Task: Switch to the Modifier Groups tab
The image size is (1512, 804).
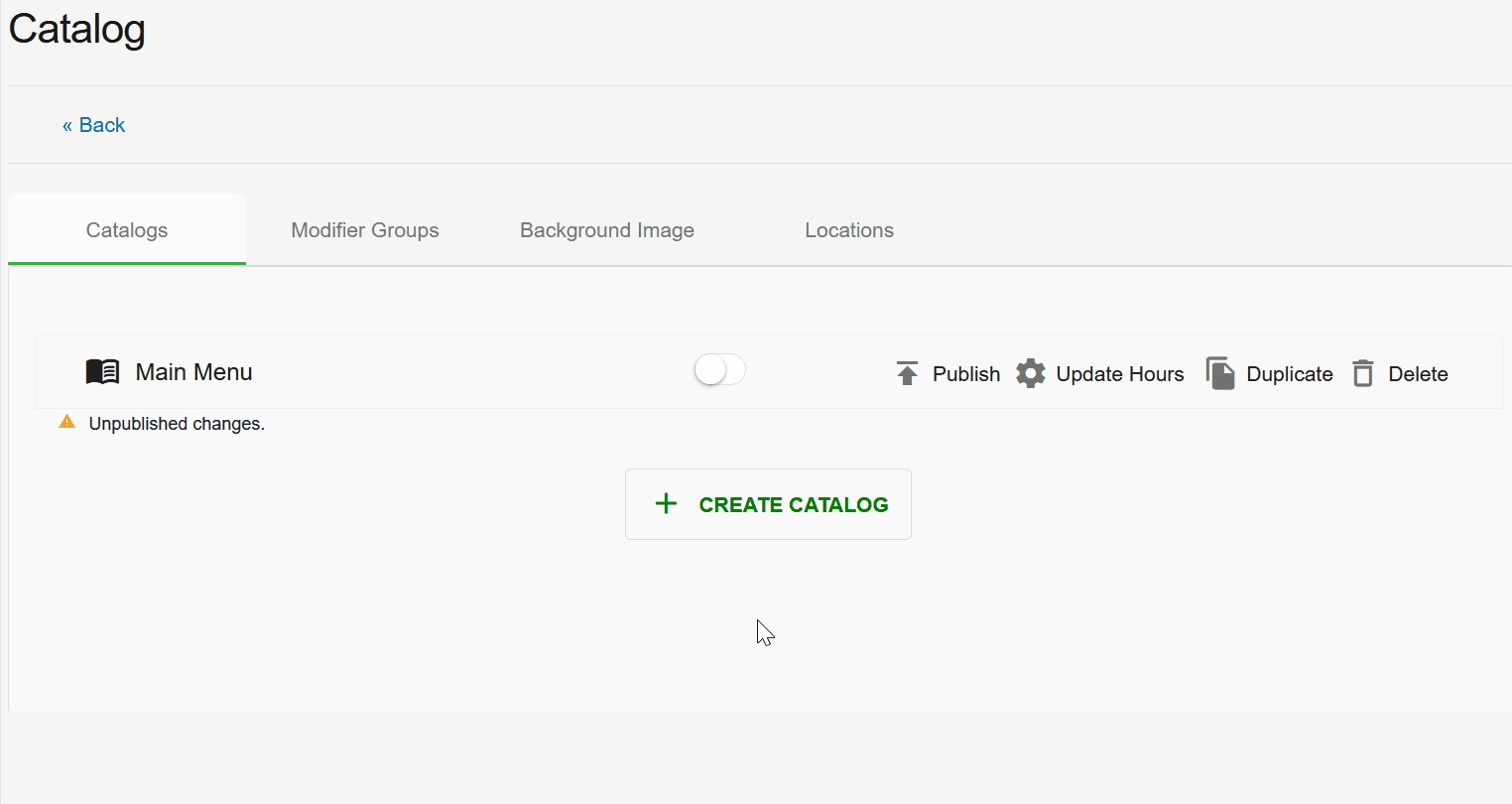Action: (x=365, y=230)
